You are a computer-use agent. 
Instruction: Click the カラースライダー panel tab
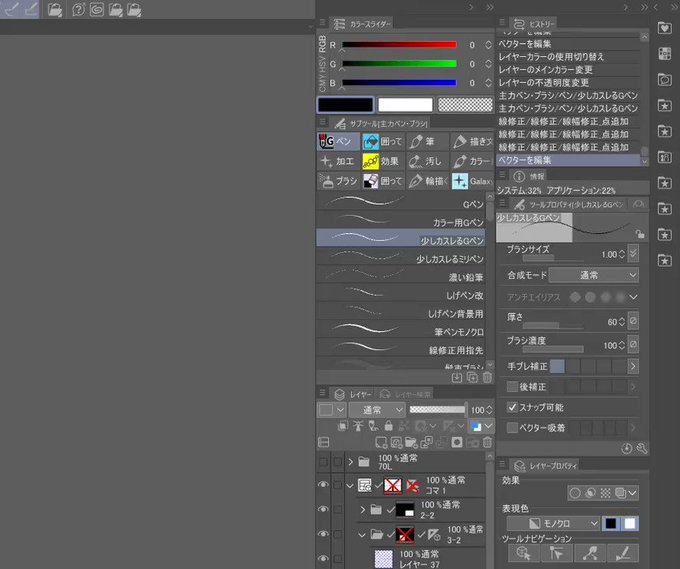click(363, 24)
